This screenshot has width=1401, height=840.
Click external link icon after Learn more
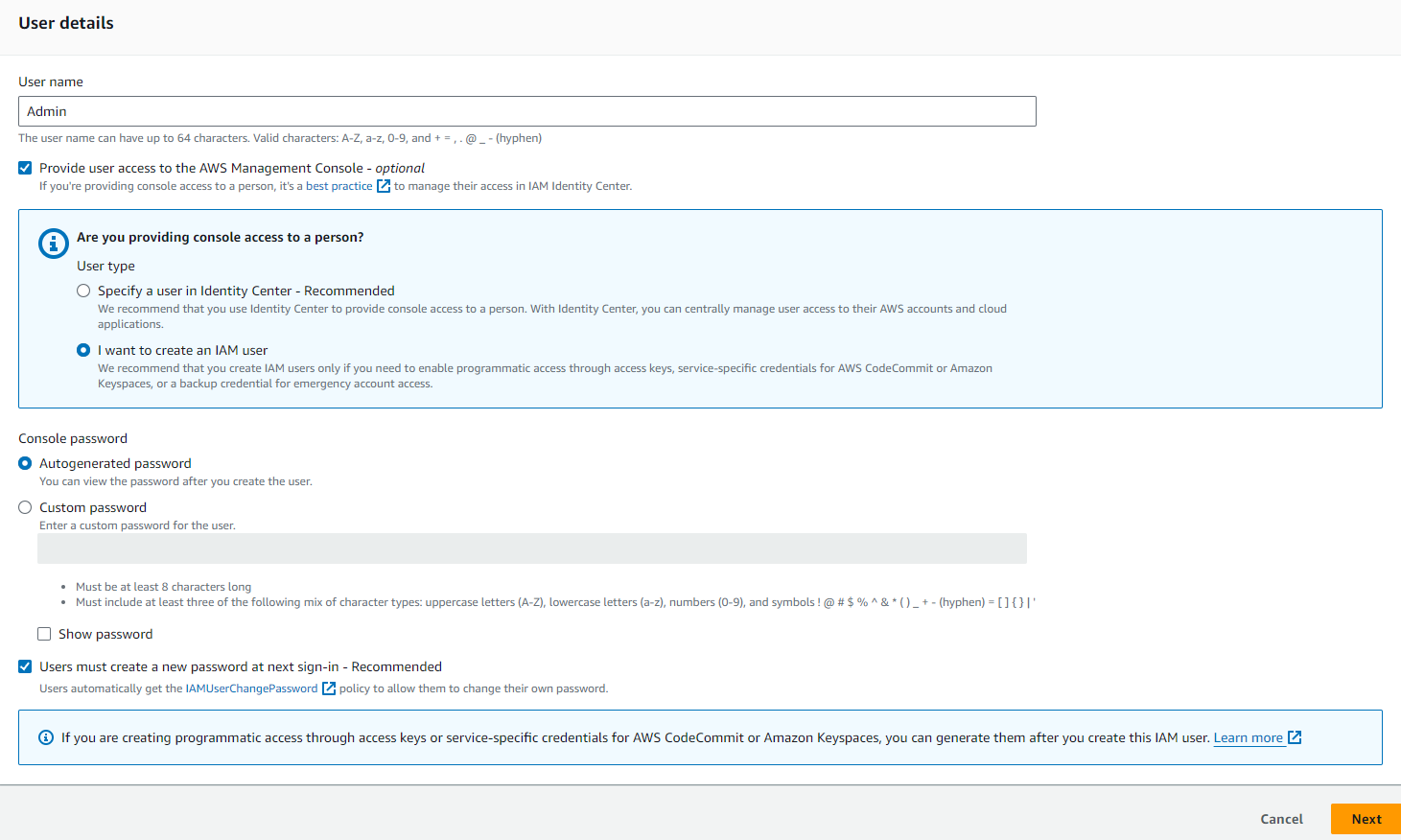[x=1295, y=737]
